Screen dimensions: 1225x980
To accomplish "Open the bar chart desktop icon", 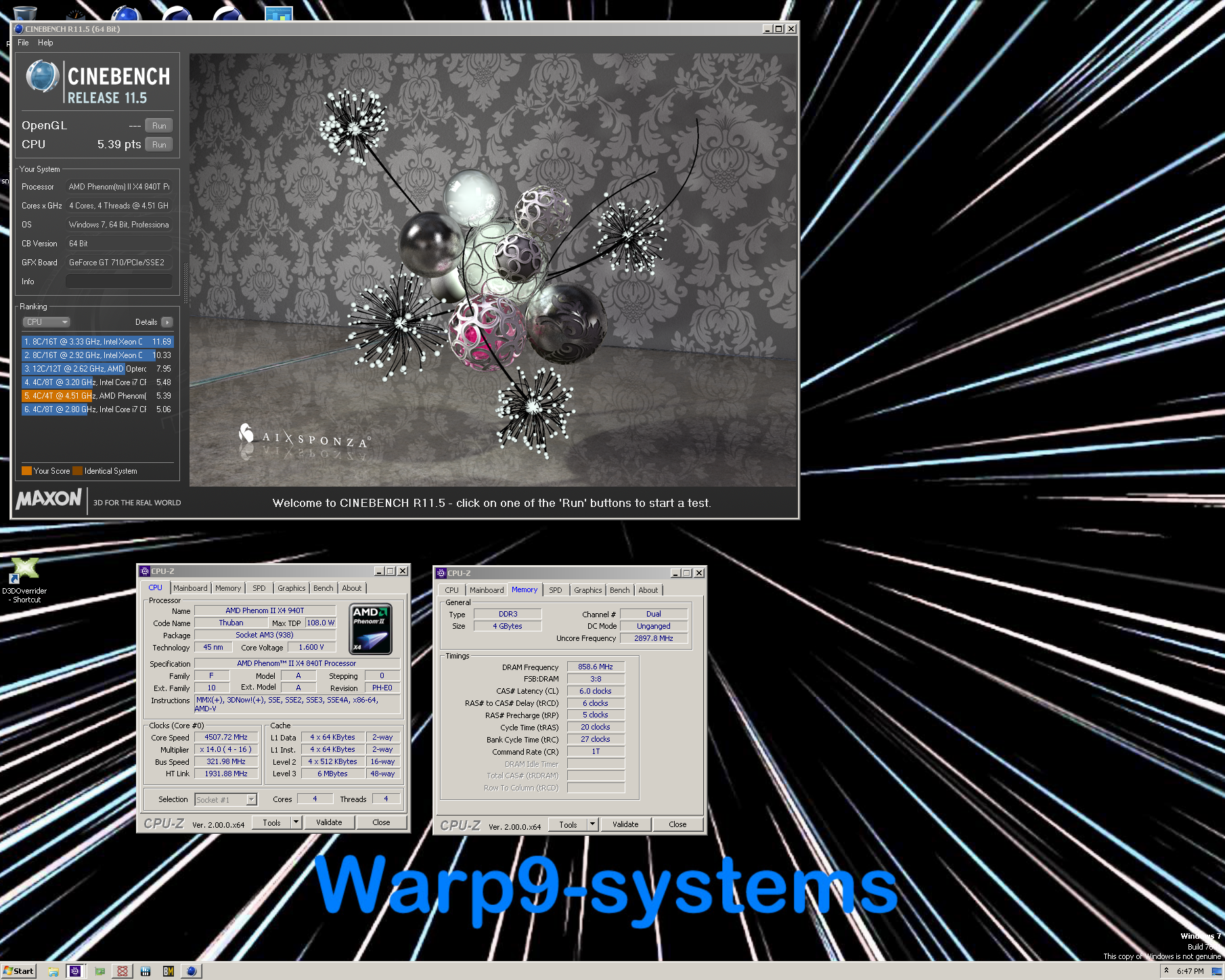I will [x=278, y=14].
